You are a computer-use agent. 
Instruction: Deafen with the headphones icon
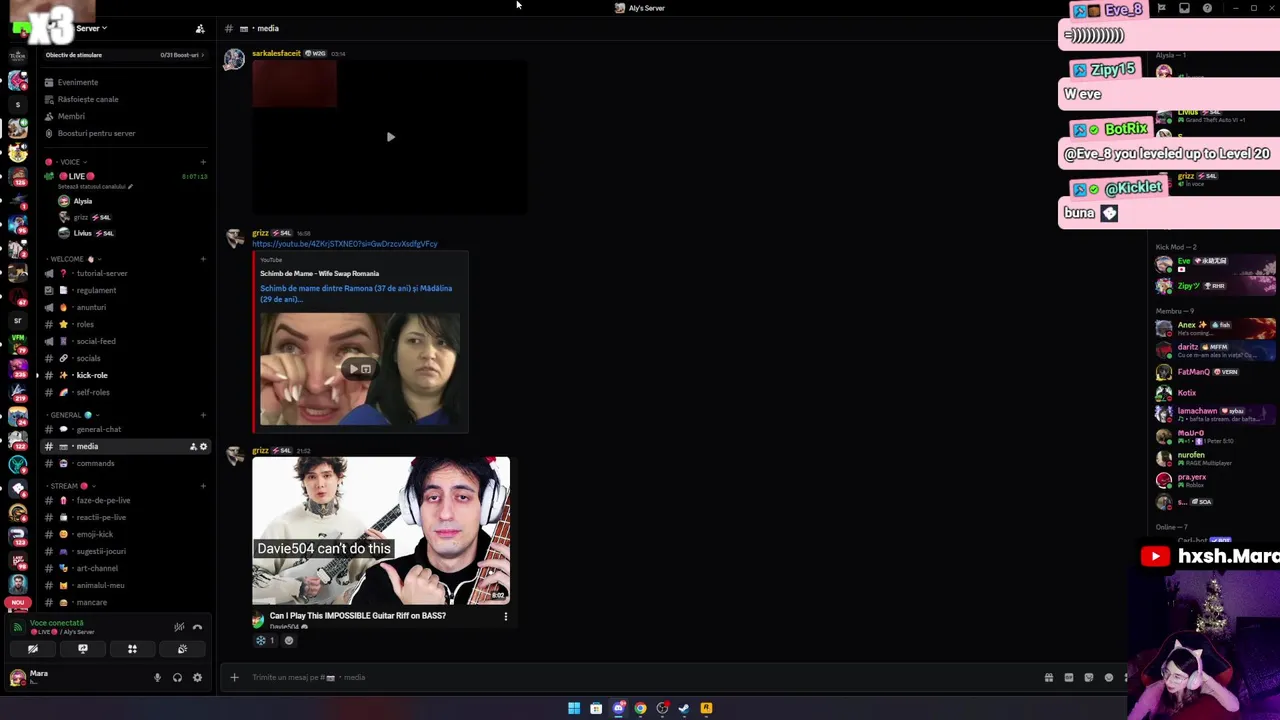tap(177, 677)
